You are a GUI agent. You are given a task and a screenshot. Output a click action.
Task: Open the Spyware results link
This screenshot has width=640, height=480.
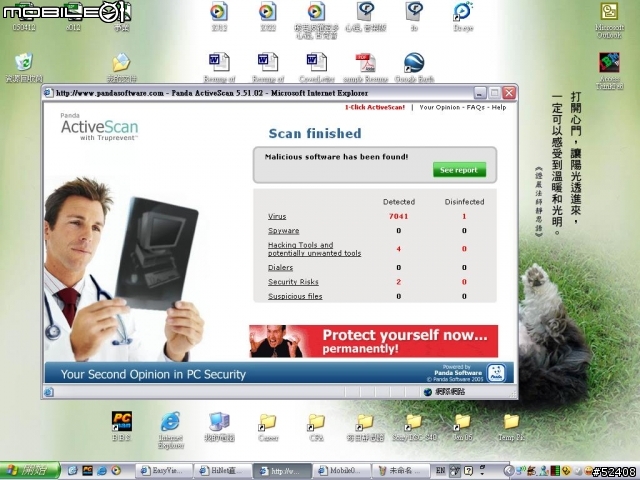pyautogui.click(x=284, y=231)
